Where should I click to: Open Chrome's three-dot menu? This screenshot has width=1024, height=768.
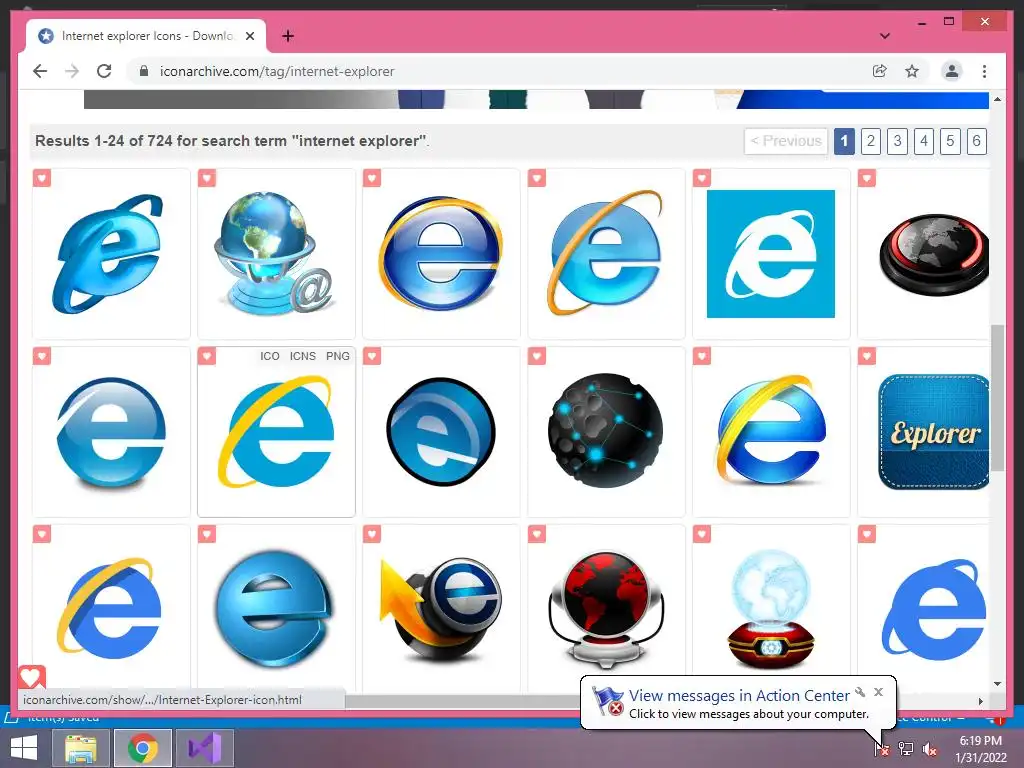pos(984,71)
